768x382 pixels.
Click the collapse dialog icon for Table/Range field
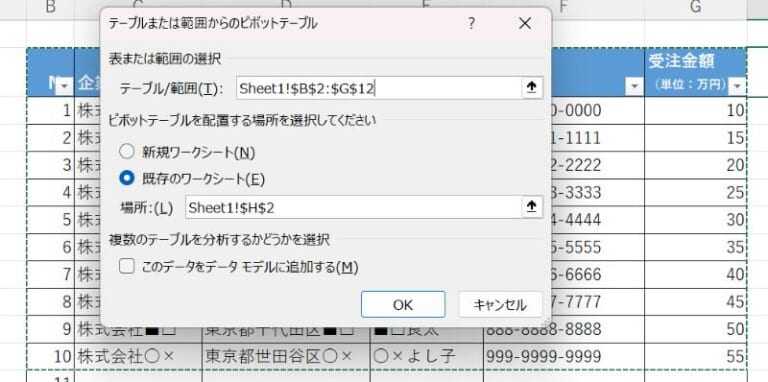pyautogui.click(x=531, y=88)
